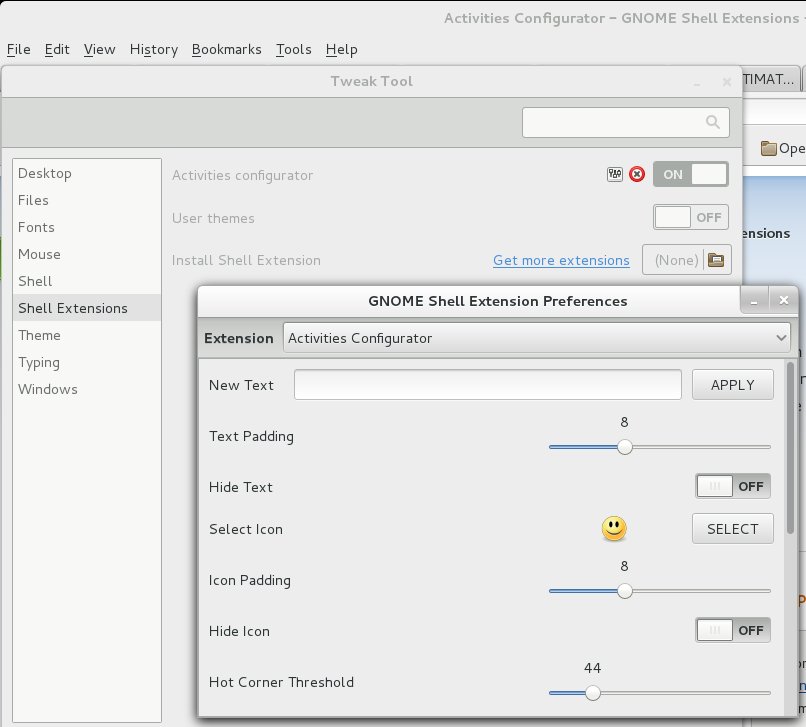
Task: Click the Text Padding slider handle
Action: pos(625,447)
